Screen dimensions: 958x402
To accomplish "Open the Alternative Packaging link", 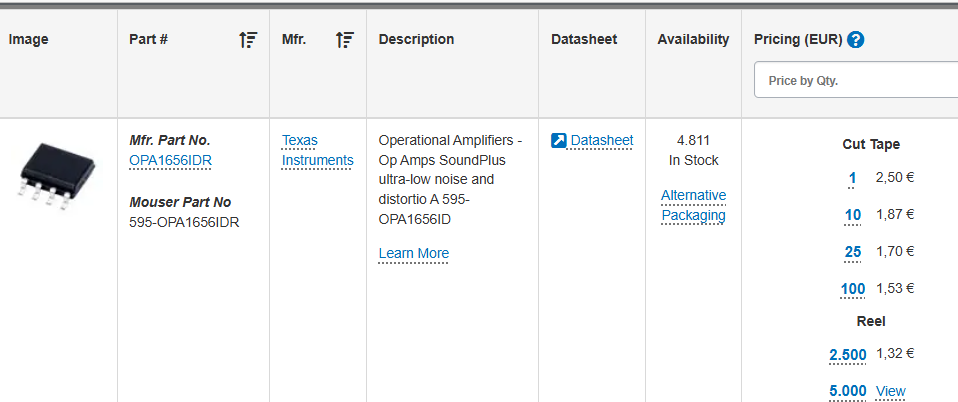I will (x=693, y=205).
